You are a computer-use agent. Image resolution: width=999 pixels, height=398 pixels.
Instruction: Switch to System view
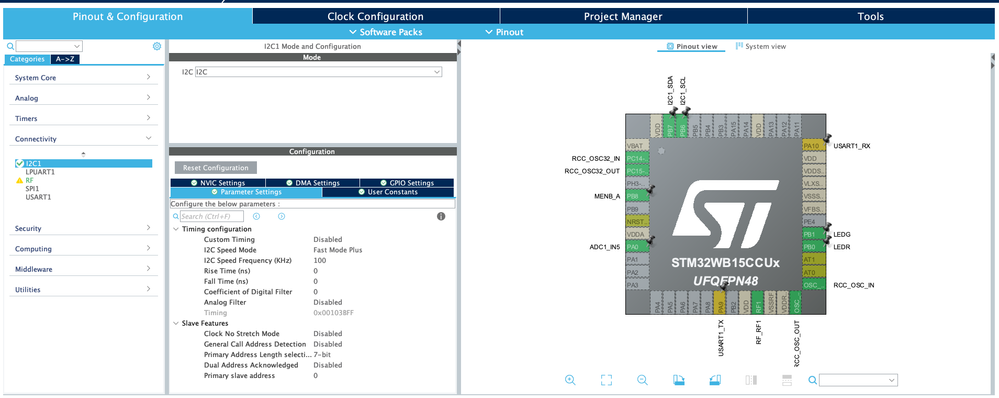click(x=761, y=46)
